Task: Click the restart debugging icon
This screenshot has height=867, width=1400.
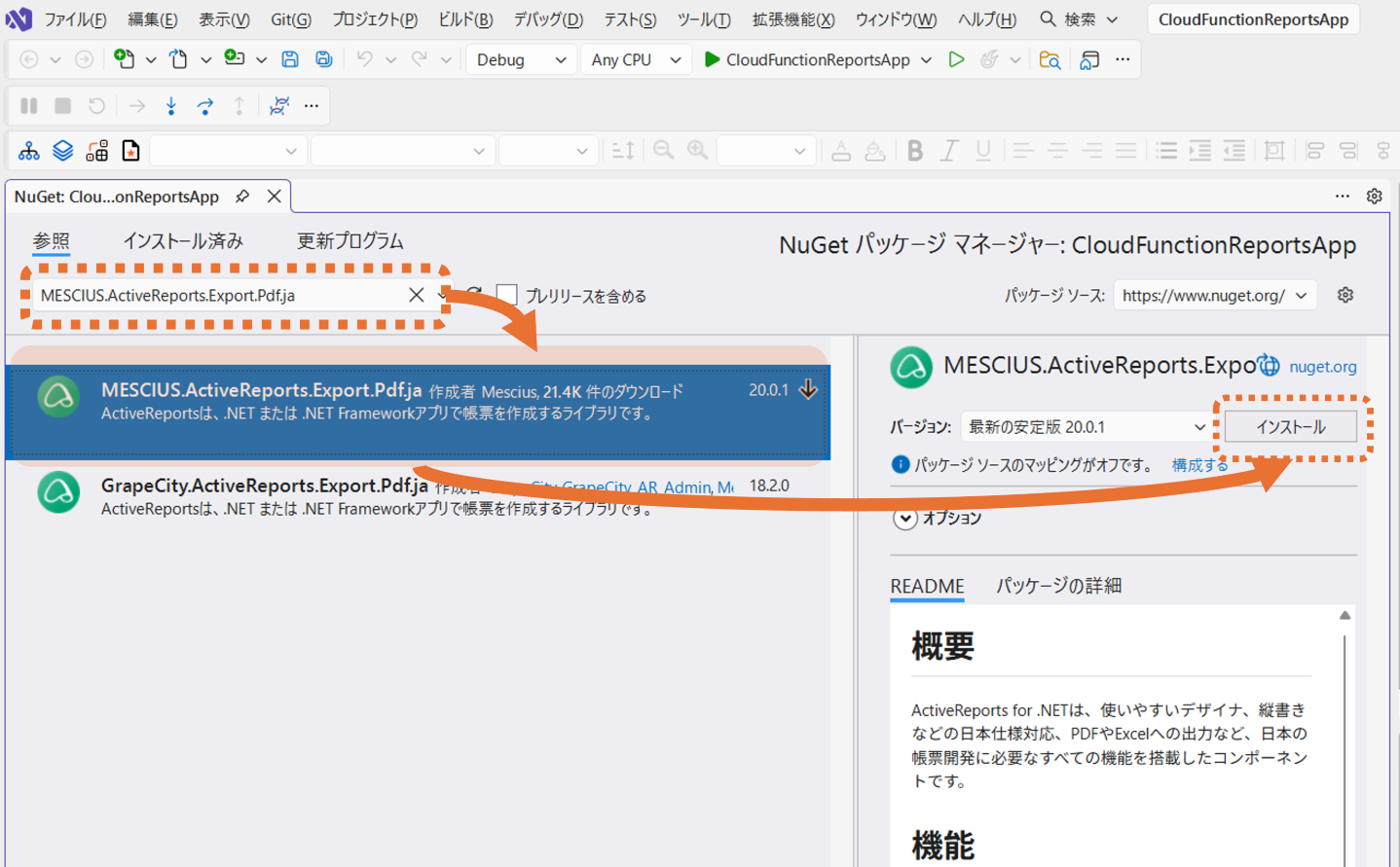Action: tap(96, 105)
